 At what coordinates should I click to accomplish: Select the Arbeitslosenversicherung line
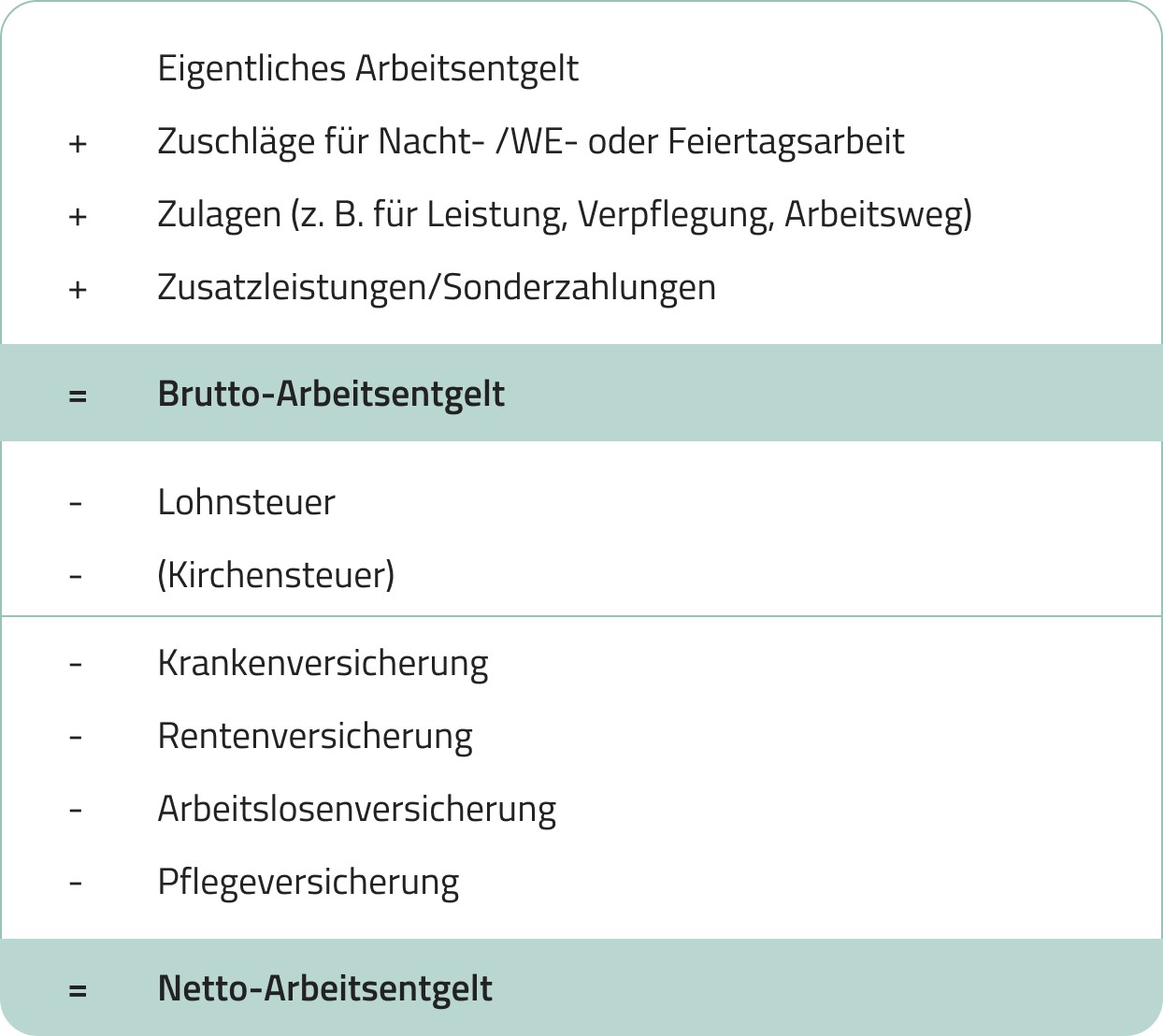pos(356,810)
